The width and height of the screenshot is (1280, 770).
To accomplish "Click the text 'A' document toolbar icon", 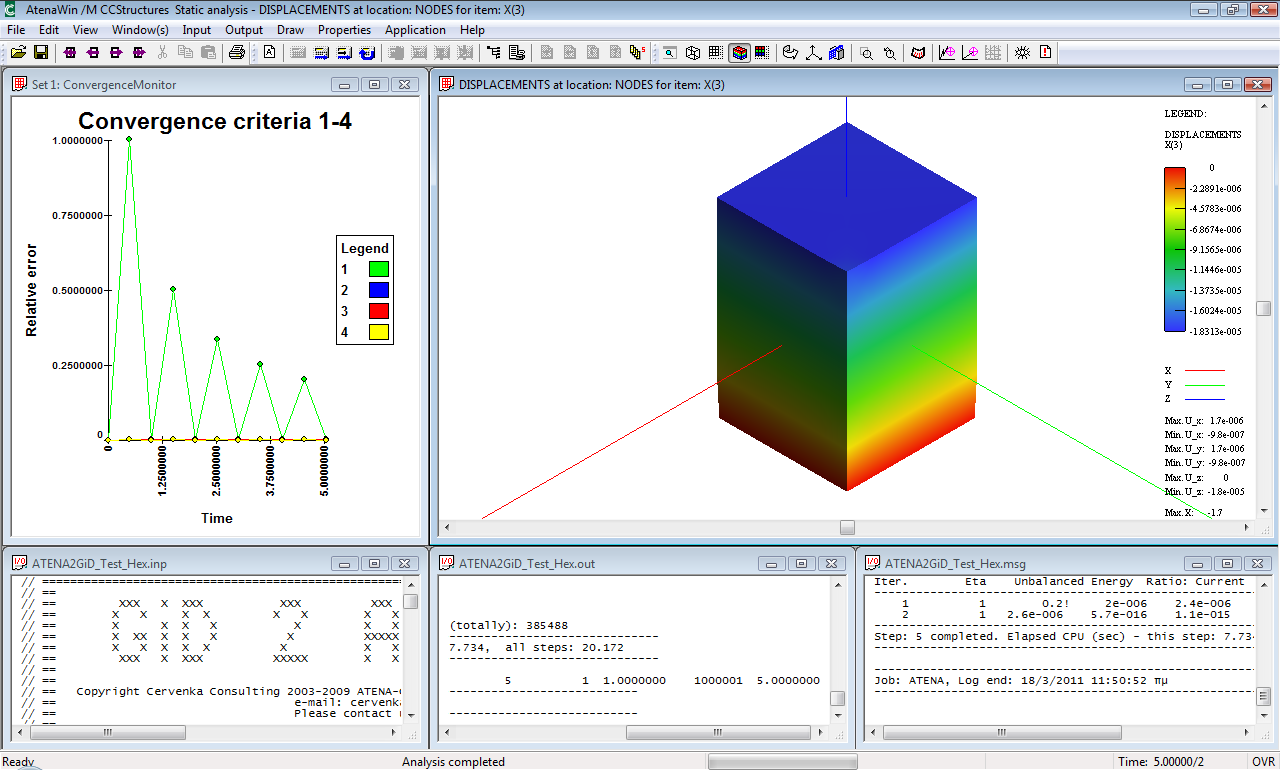I will 269,52.
